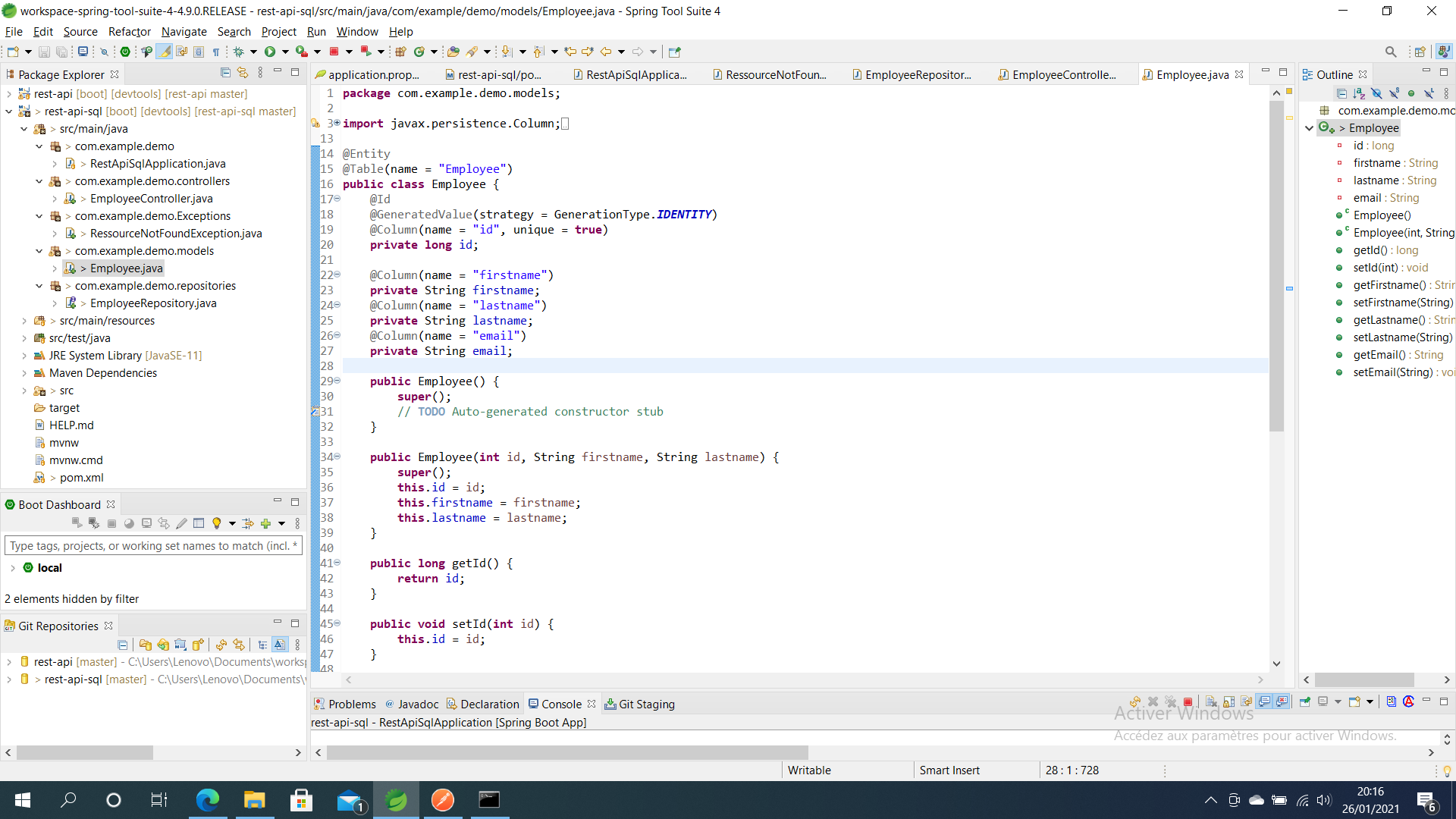The width and height of the screenshot is (1456, 819).
Task: Click the Open Console icon in Boot Dashboard
Action: coord(146,523)
